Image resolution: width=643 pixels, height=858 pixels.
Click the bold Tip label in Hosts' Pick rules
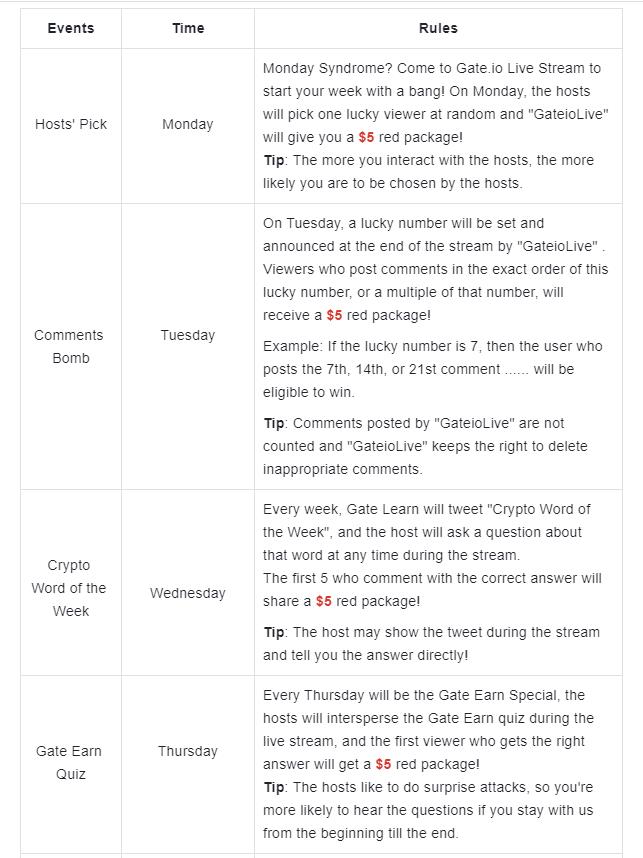click(x=274, y=160)
